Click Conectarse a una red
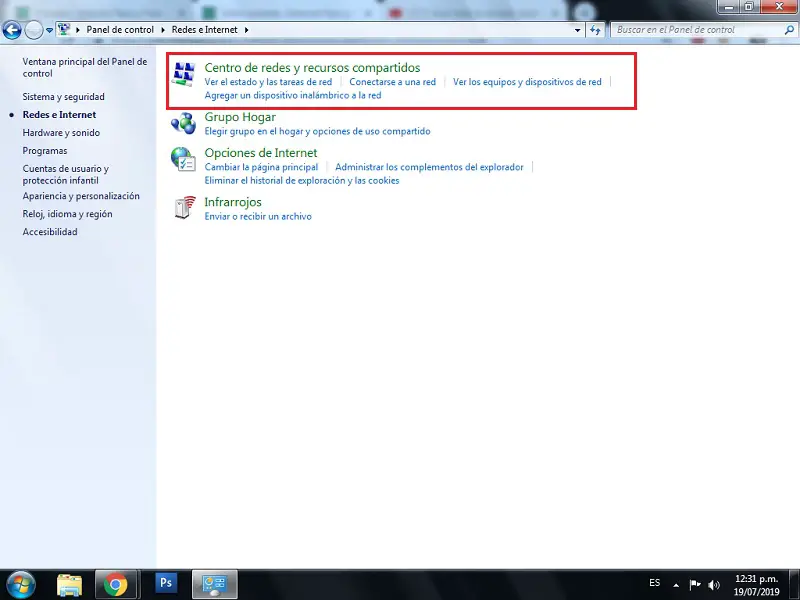This screenshot has width=800, height=600. [x=392, y=82]
